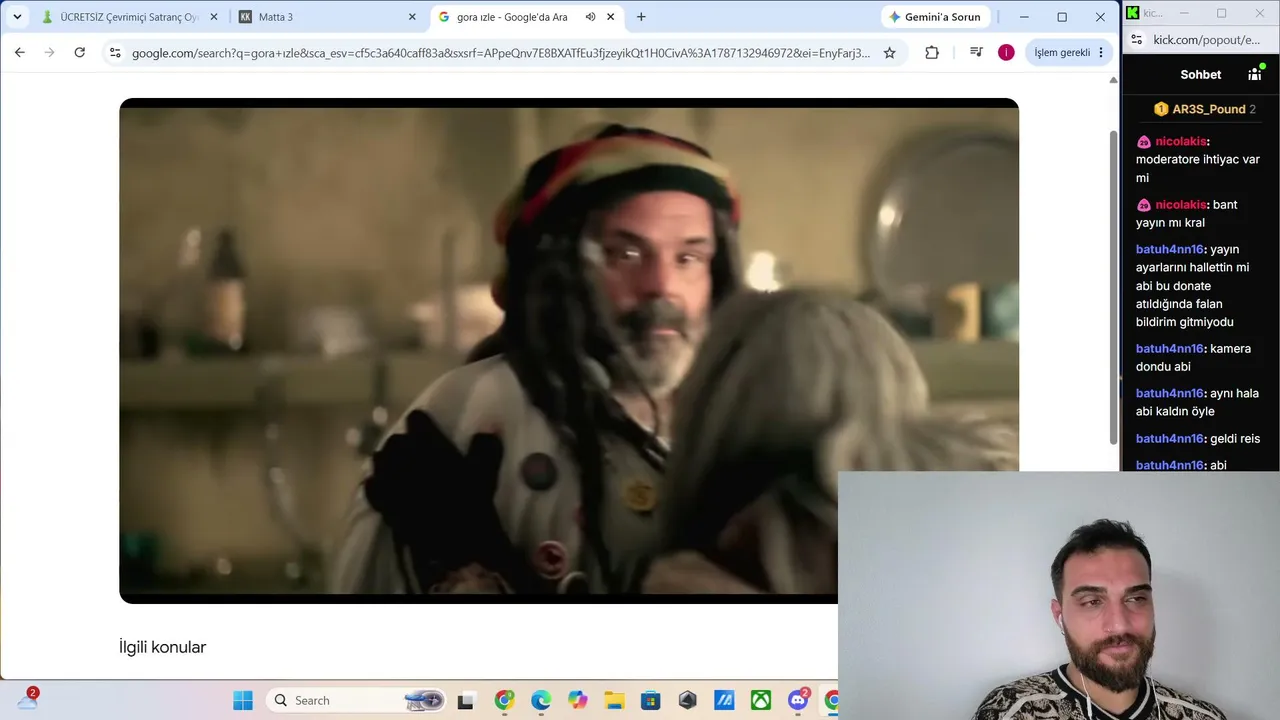Click the Sohbet chat header

pyautogui.click(x=1201, y=75)
